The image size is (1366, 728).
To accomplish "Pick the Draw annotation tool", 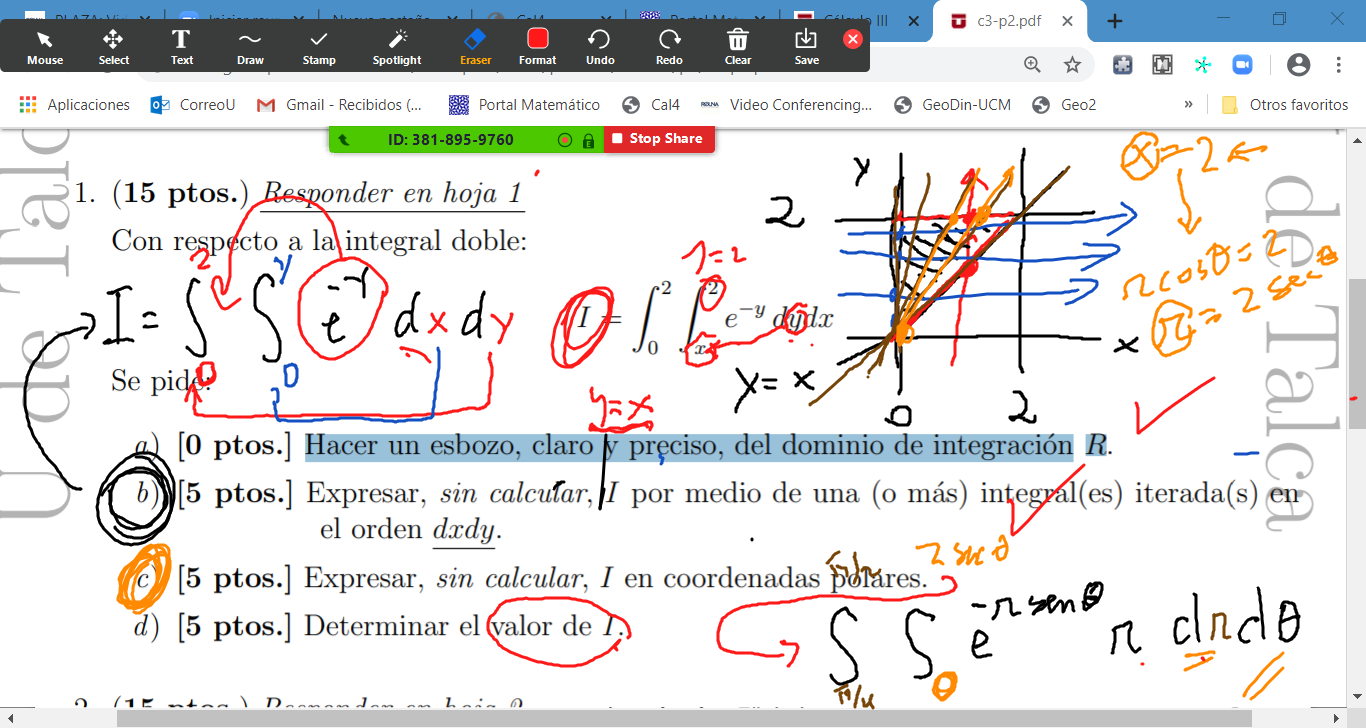I will 250,46.
